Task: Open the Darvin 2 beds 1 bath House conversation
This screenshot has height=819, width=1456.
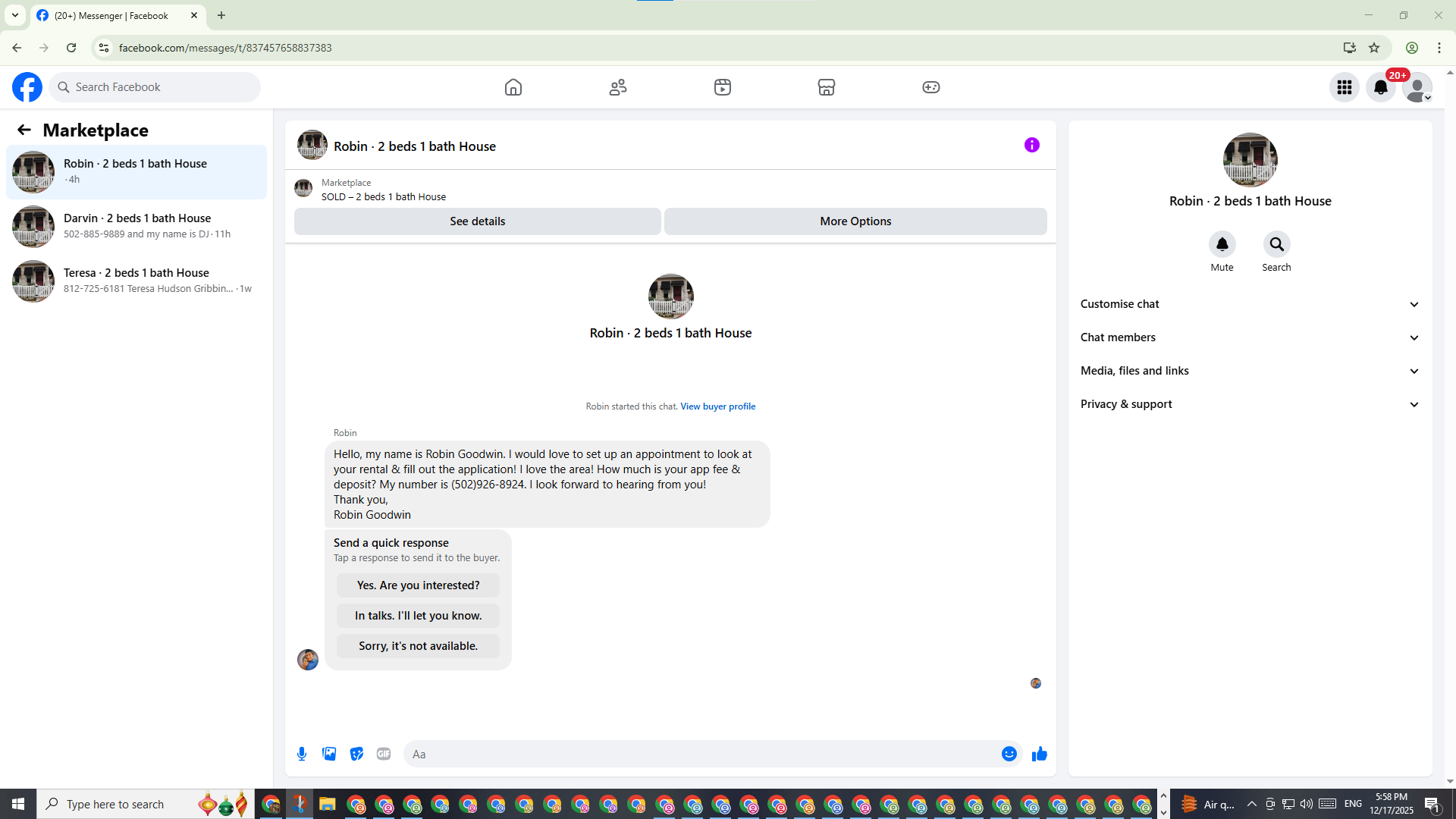Action: pyautogui.click(x=136, y=226)
